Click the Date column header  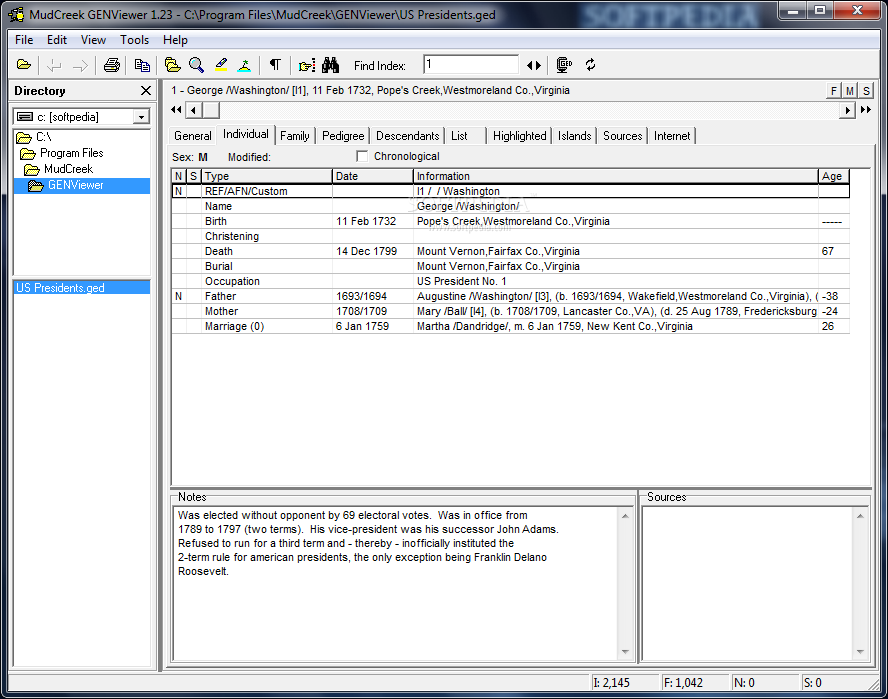[373, 176]
